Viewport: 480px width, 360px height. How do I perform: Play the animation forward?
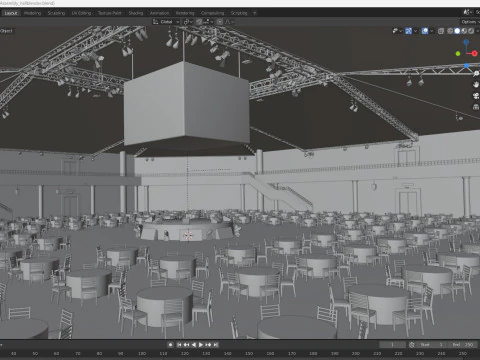(201, 345)
